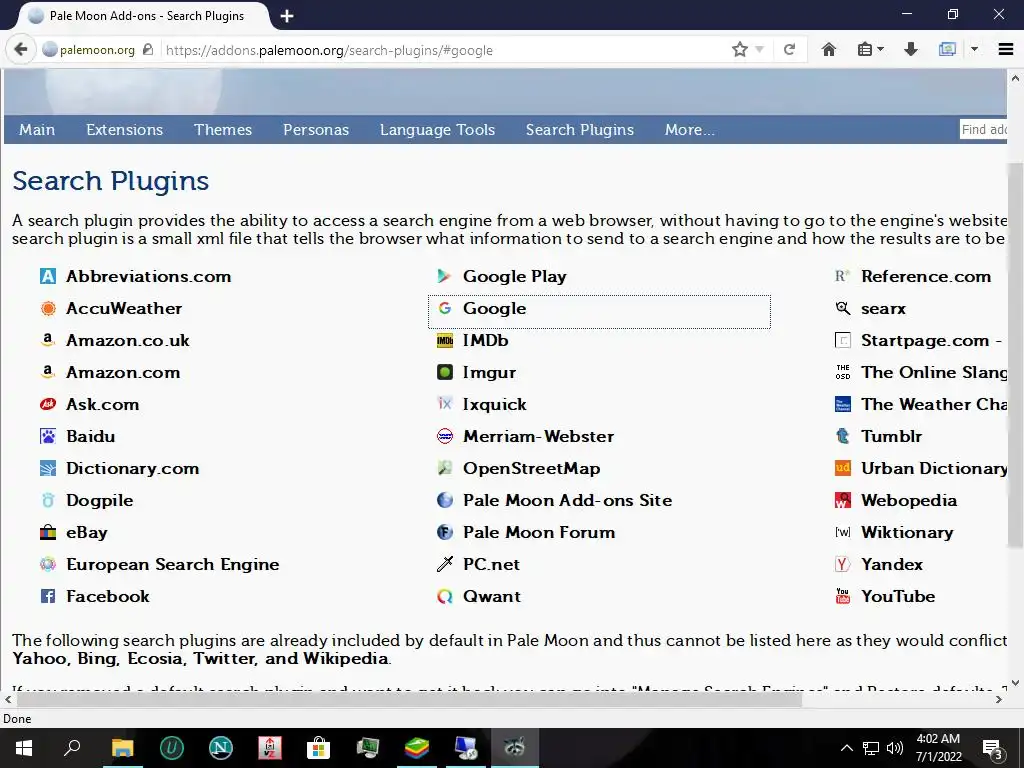1024x768 pixels.
Task: Click the YouTube logo icon
Action: click(x=843, y=596)
